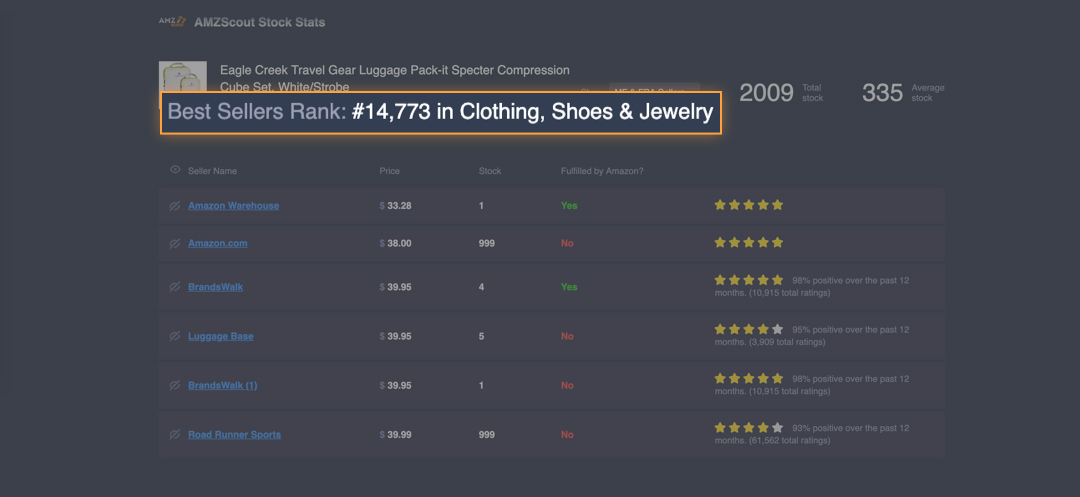The width and height of the screenshot is (1080, 497).
Task: Toggle visibility of the Amazon.com row
Action: [x=175, y=244]
